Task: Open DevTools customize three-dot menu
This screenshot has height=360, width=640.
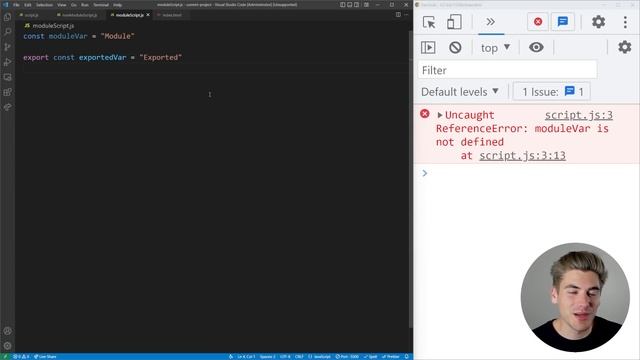Action: point(625,22)
